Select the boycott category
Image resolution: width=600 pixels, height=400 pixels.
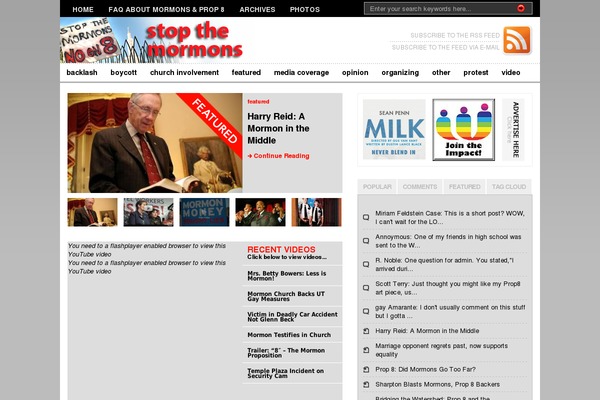pos(124,72)
